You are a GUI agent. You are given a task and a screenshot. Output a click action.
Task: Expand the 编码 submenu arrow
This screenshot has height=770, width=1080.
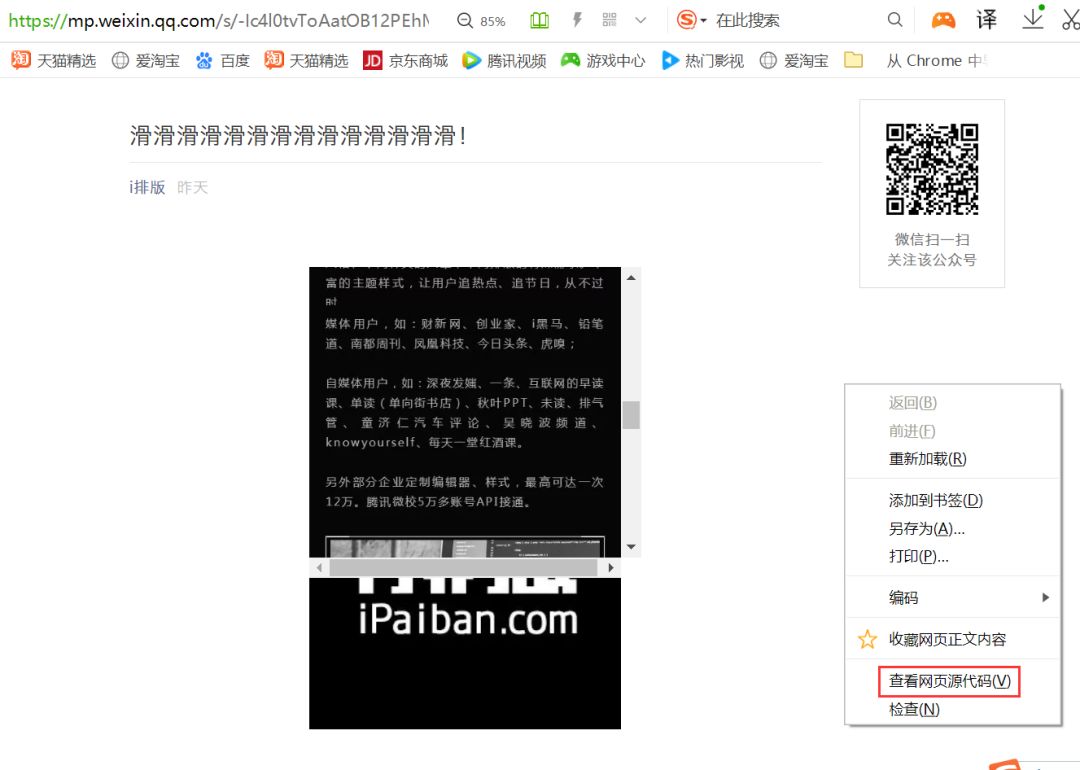[1046, 597]
